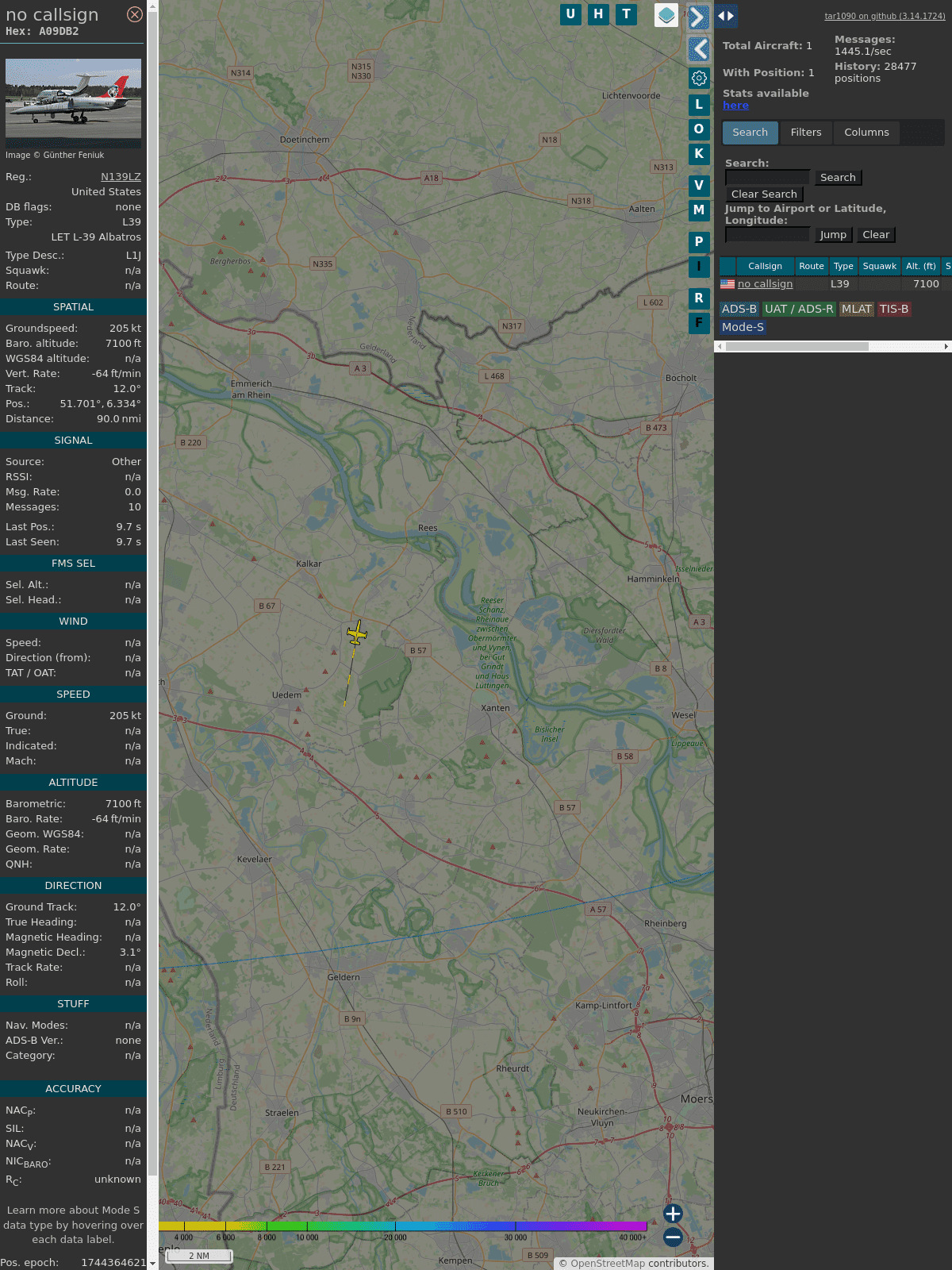Select the yellow aircraft icon on map
This screenshot has width=952, height=1270.
pyautogui.click(x=357, y=633)
